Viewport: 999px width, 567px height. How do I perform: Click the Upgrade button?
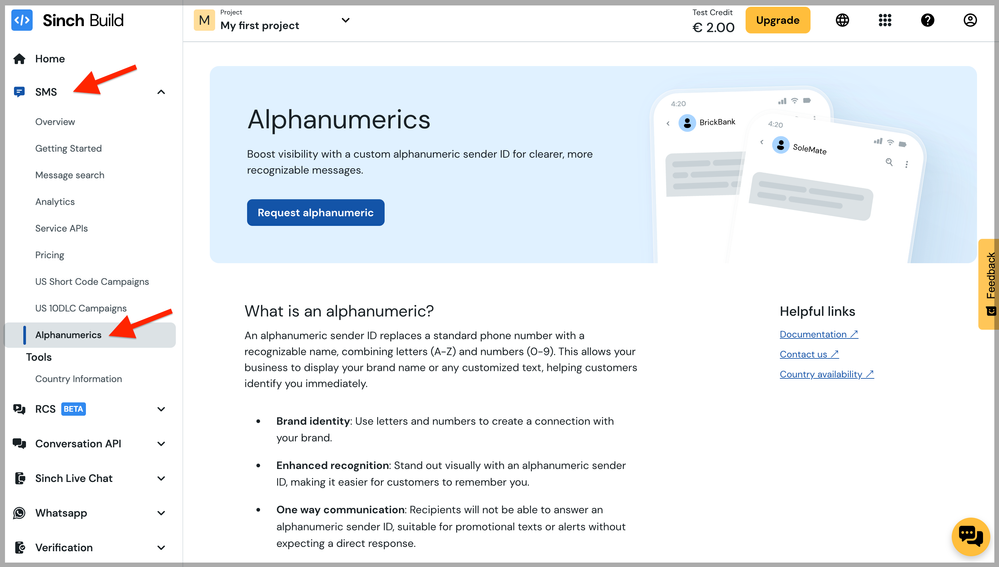777,20
